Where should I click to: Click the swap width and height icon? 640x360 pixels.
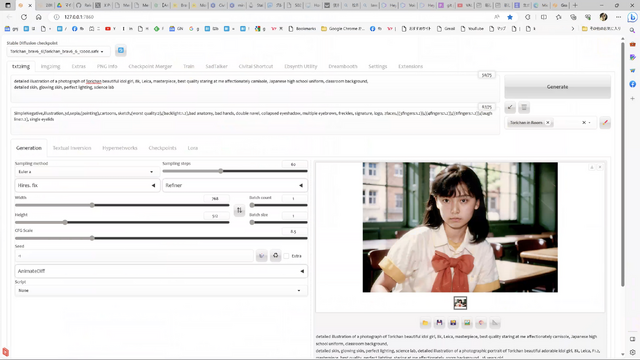click(x=239, y=210)
